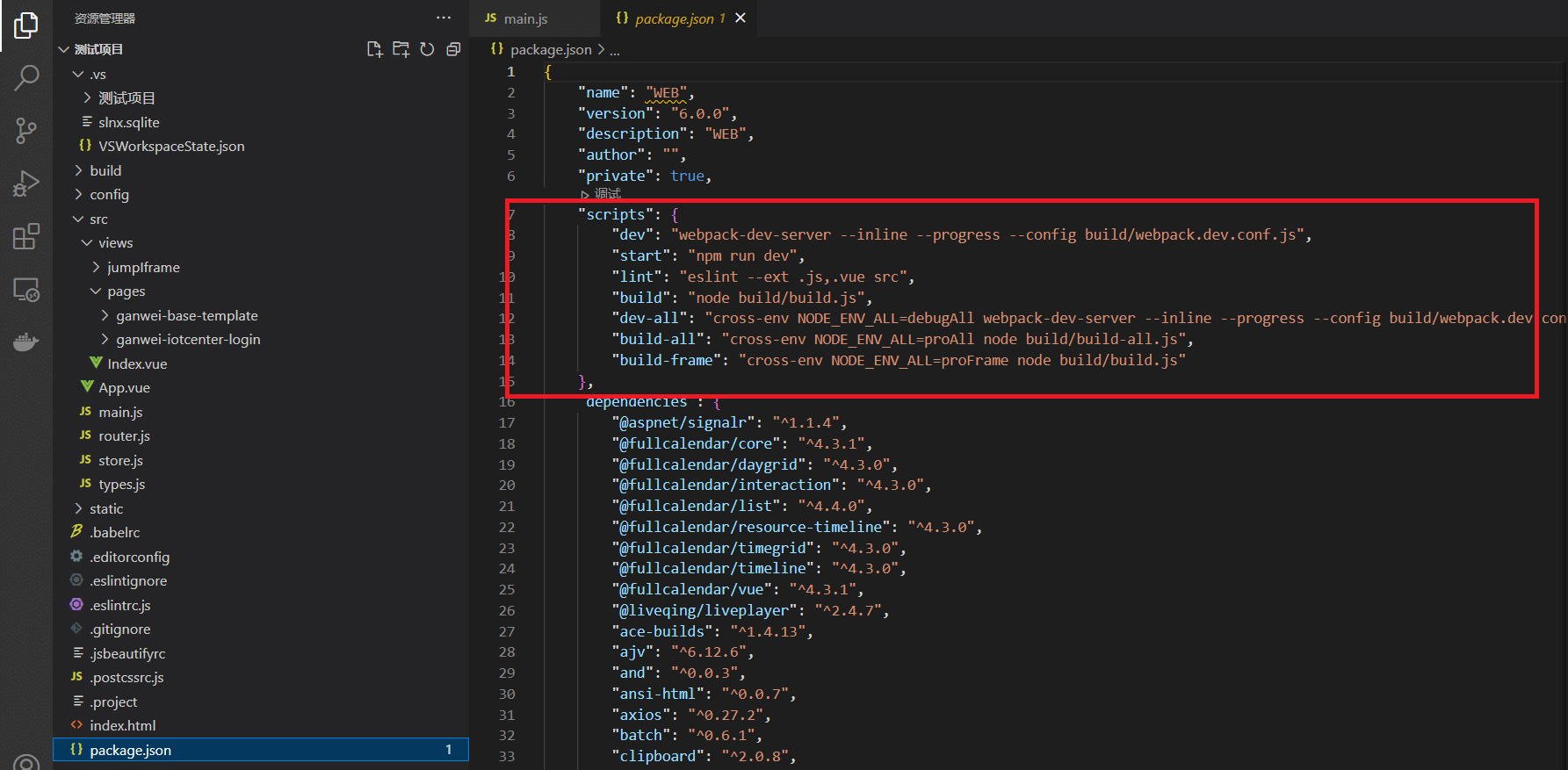
Task: Click the New File icon in explorer
Action: tap(374, 49)
